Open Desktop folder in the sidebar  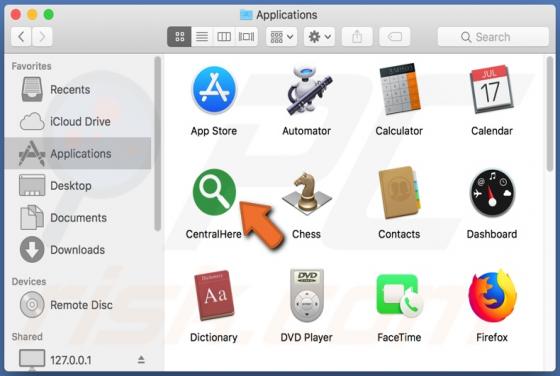click(78, 185)
